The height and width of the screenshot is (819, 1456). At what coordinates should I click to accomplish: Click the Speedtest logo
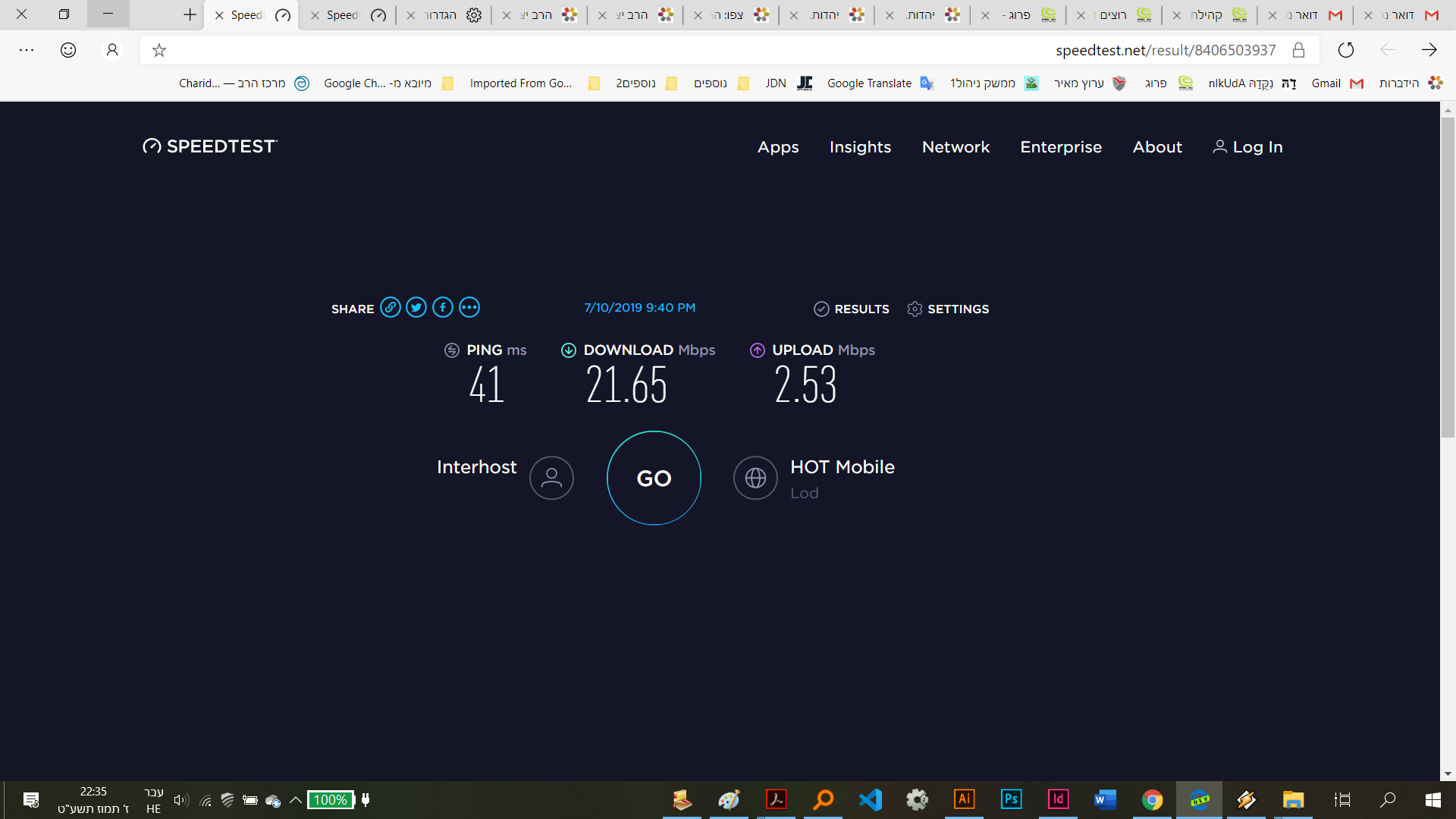[x=210, y=146]
